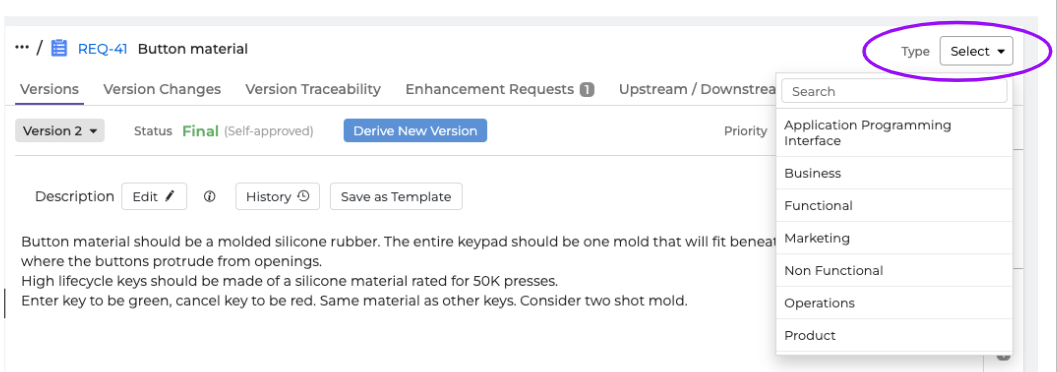Choose Non Functional type option
Screen dimensions: 1057x372
pos(894,270)
